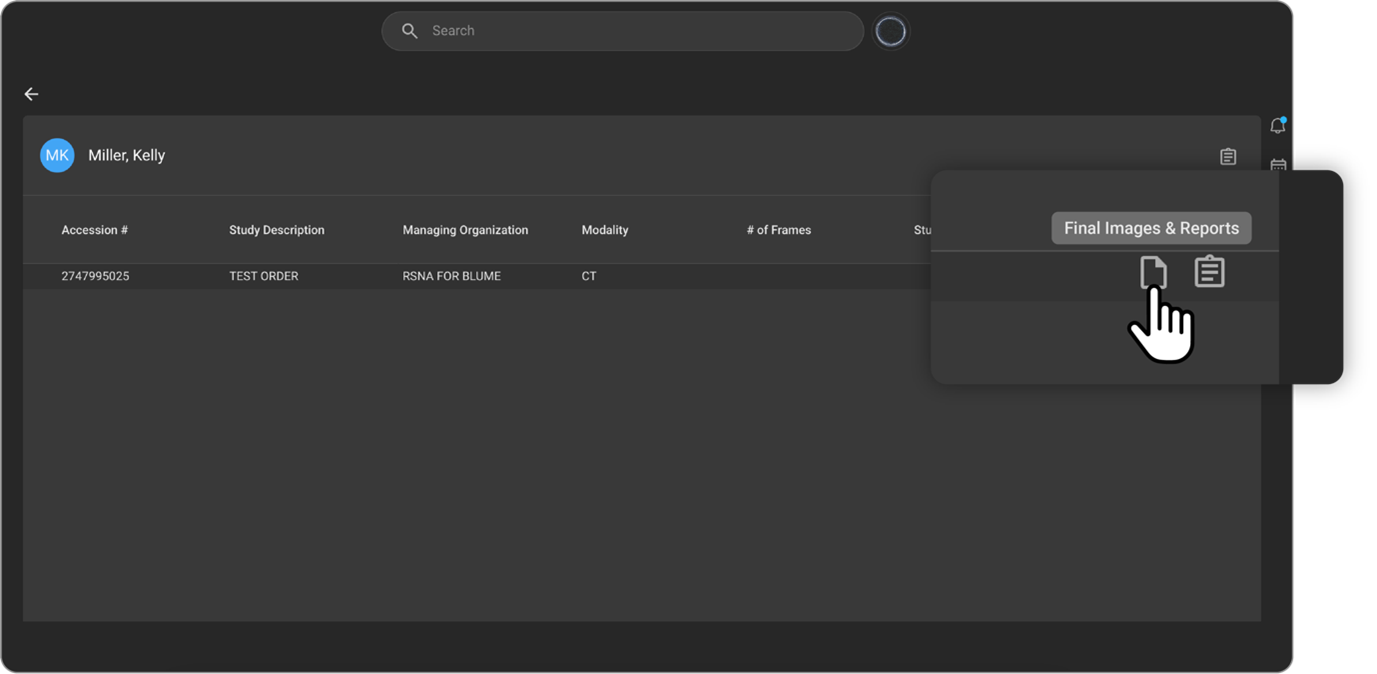The height and width of the screenshot is (674, 1377).
Task: Open the Miller, Kelly patient name
Action: coord(126,155)
